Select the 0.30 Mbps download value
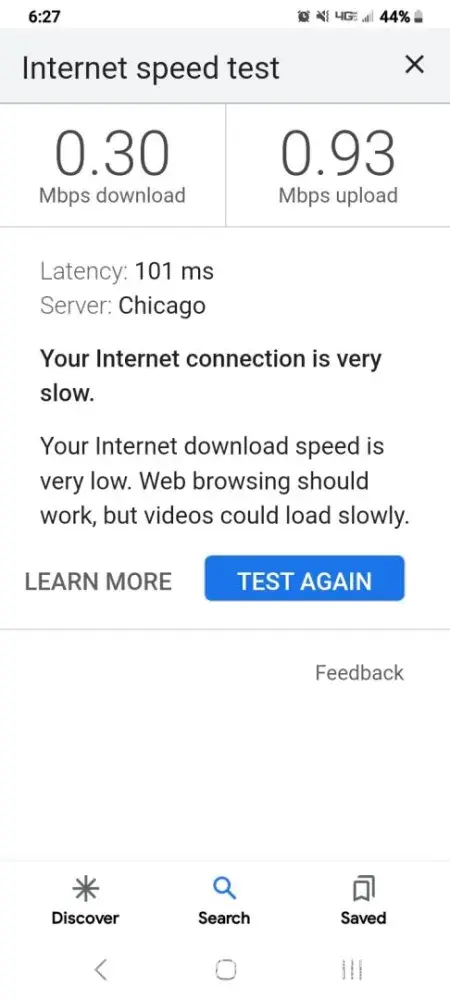Viewport: 450px width, 1000px height. tap(112, 153)
